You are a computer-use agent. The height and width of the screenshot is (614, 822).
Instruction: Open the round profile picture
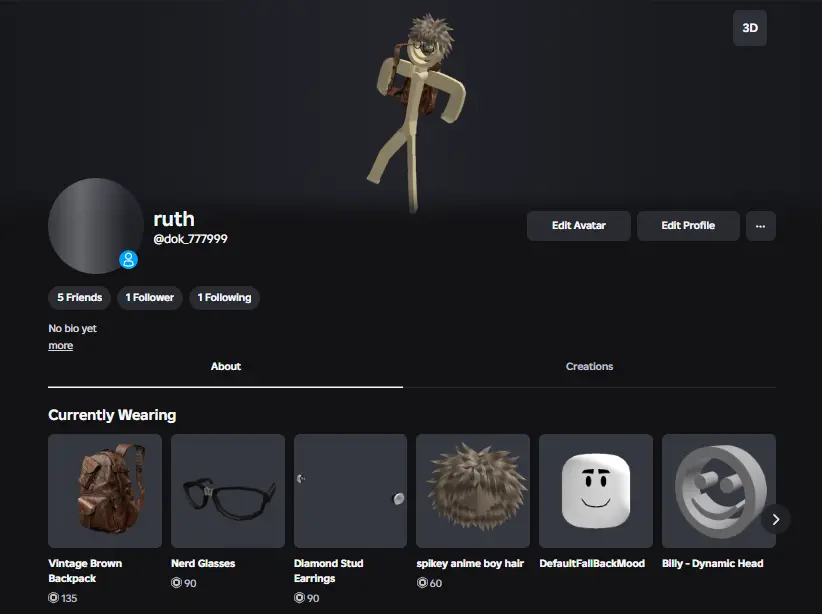[95, 226]
